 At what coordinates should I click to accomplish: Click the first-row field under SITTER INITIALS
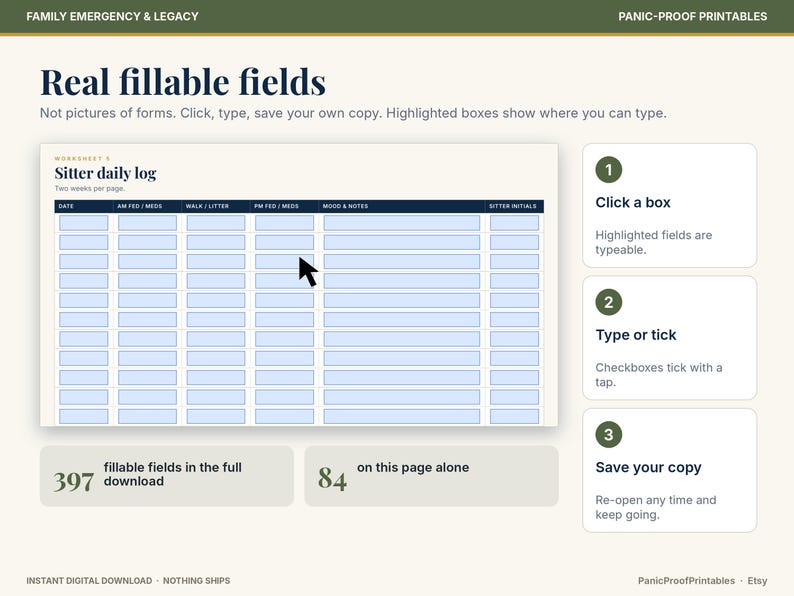click(514, 223)
